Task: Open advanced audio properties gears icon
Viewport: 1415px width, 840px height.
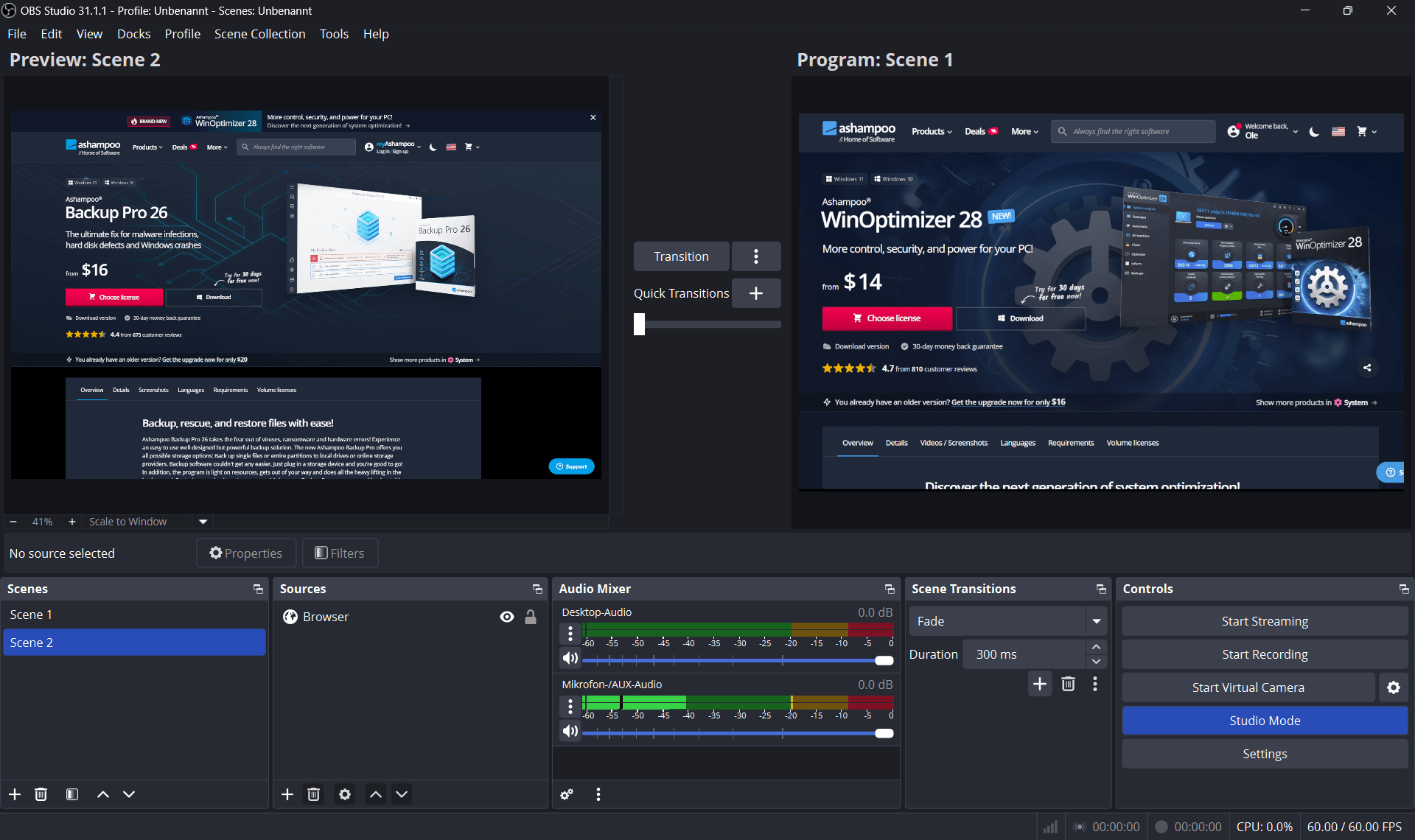Action: pyautogui.click(x=567, y=794)
